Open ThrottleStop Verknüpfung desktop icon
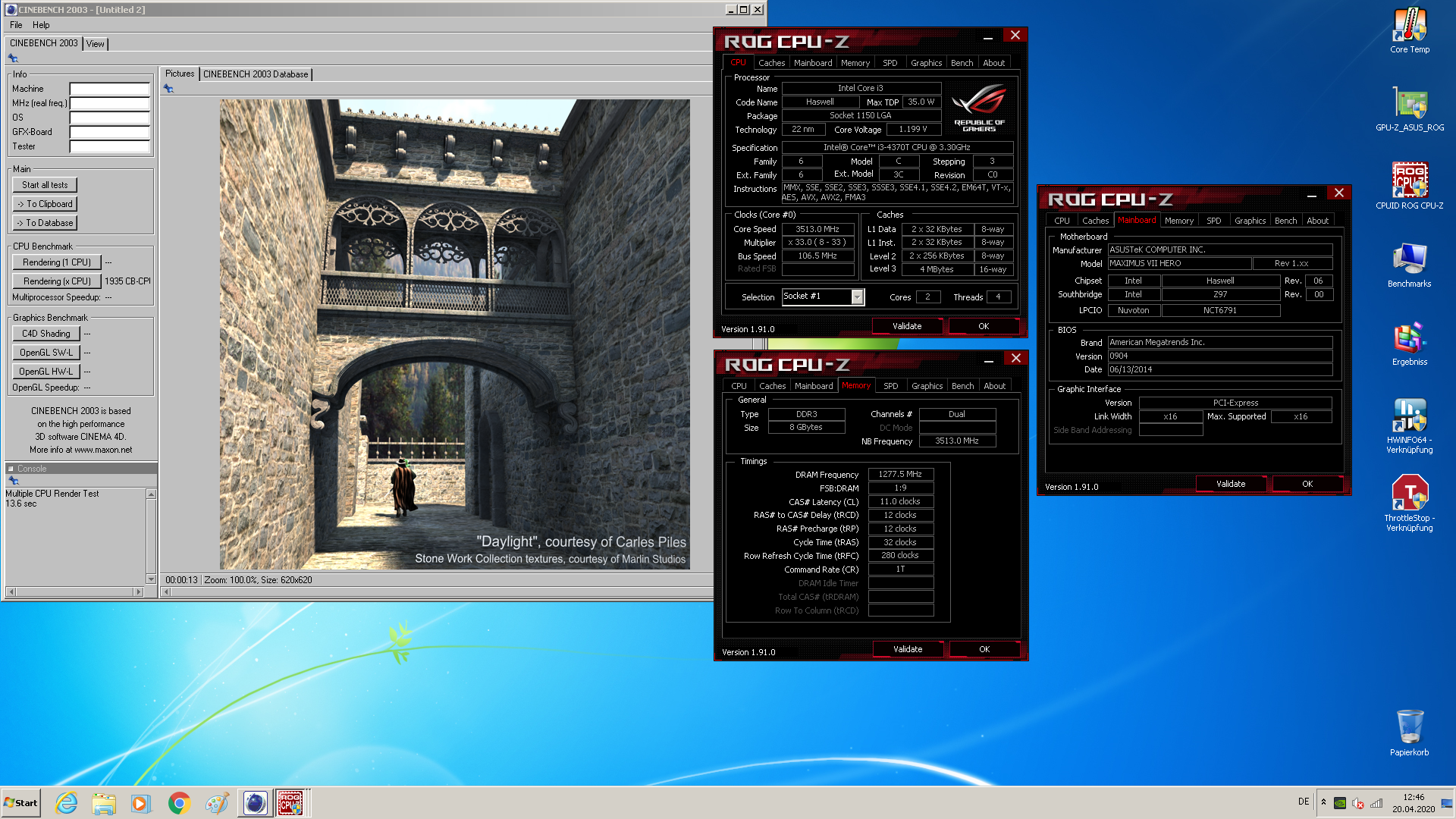Image resolution: width=1456 pixels, height=819 pixels. 1409,504
